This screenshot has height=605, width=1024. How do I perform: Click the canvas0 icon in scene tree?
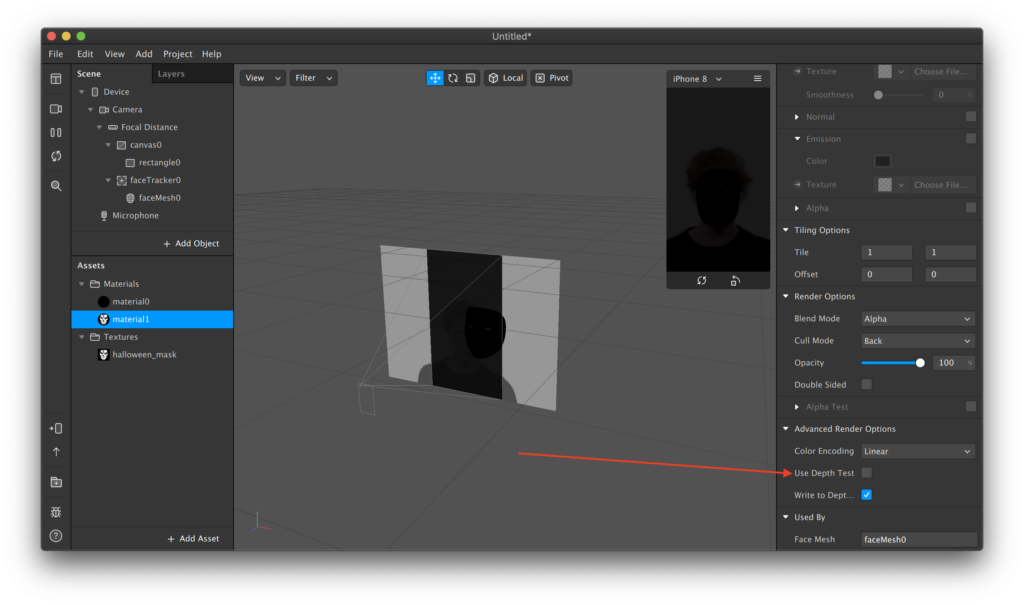[121, 145]
